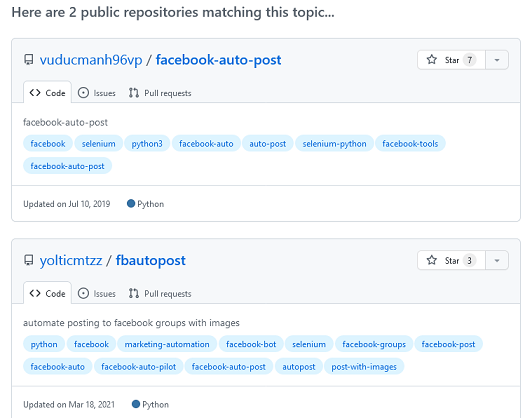Open Pull requests tab of facebook-auto-post
Image resolution: width=532 pixels, height=418 pixels.
point(160,93)
